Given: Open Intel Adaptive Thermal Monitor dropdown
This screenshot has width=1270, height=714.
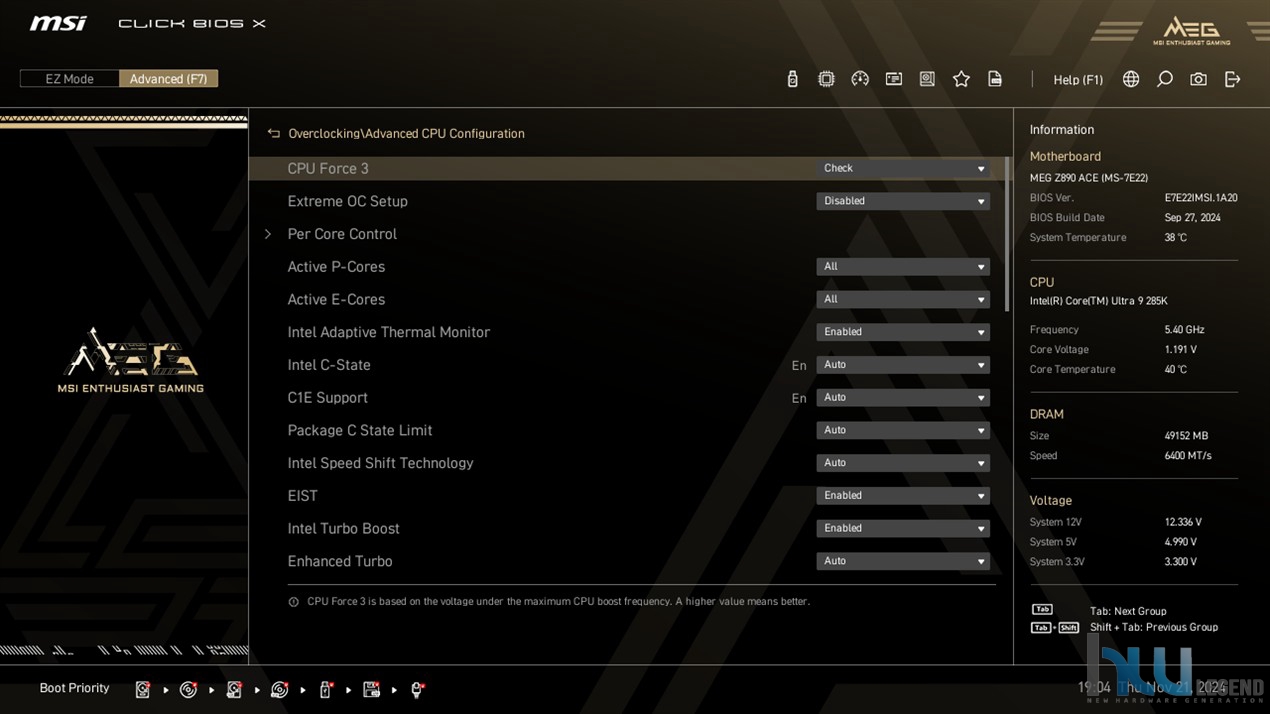Looking at the screenshot, I should (x=903, y=332).
